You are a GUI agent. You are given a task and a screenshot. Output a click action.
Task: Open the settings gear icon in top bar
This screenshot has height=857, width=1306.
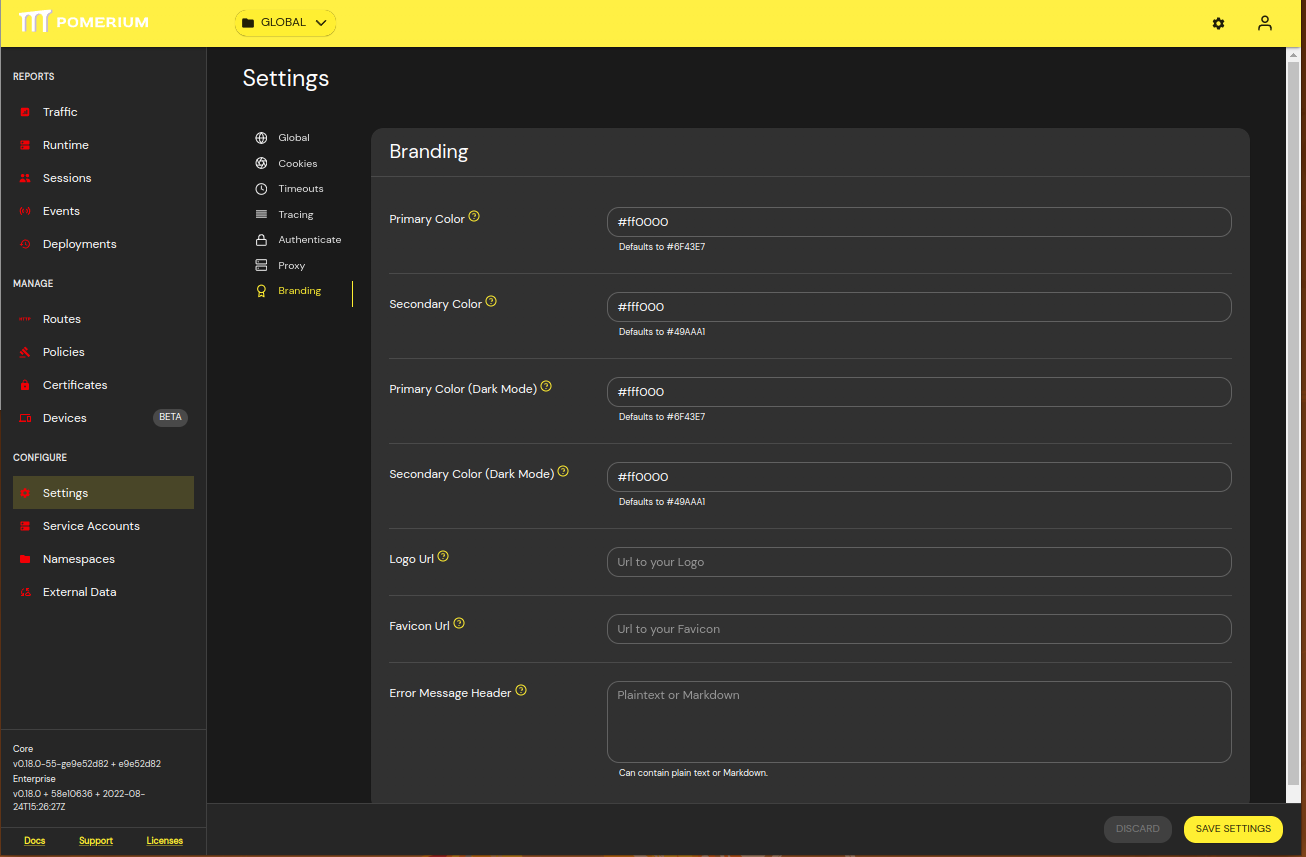1218,22
